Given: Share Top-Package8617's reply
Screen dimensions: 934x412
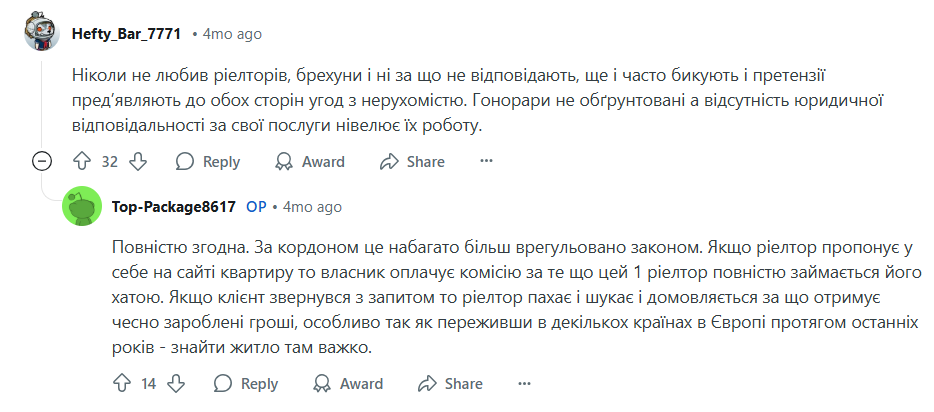Looking at the screenshot, I should [x=450, y=384].
